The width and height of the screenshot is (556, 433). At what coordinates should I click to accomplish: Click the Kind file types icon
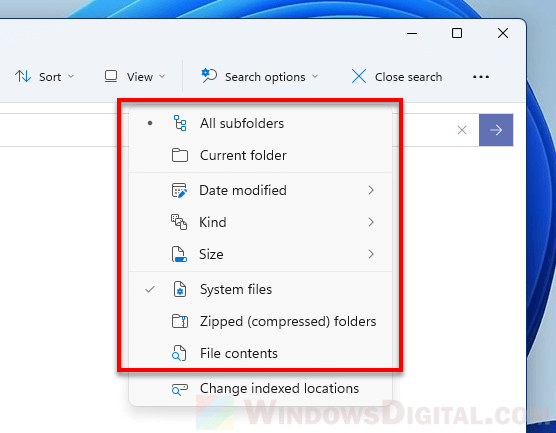point(179,222)
